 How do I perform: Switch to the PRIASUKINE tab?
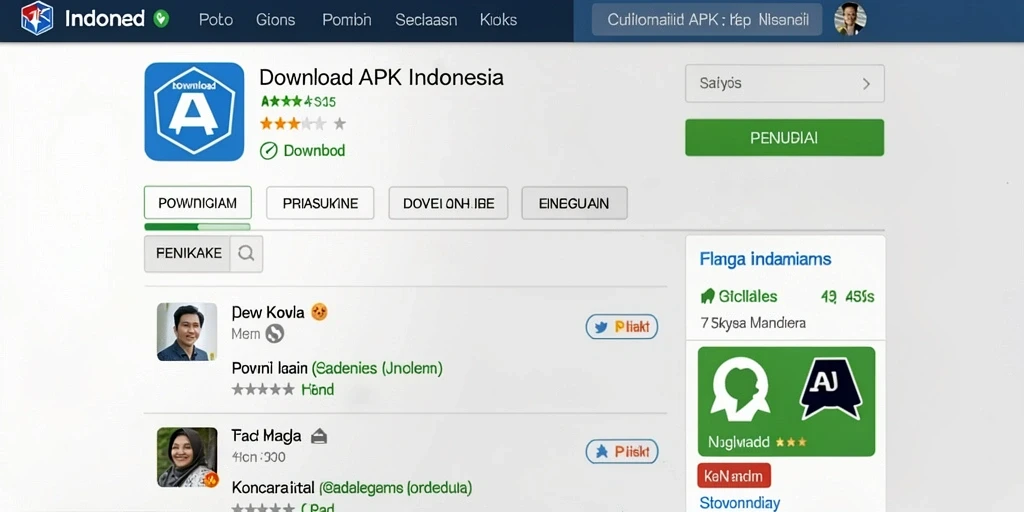click(x=320, y=203)
